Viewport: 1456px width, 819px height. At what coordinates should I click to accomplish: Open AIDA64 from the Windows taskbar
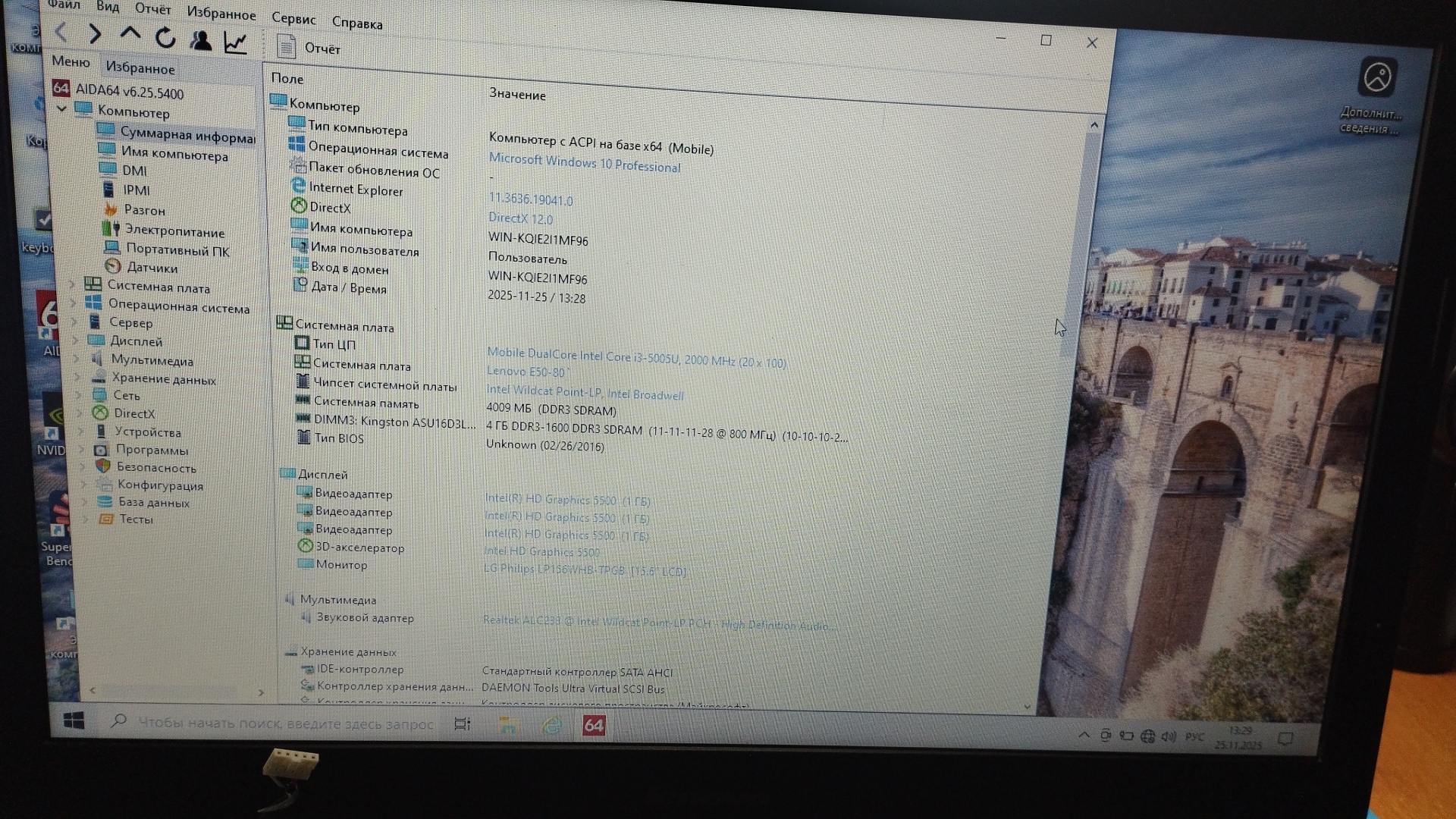click(x=594, y=726)
